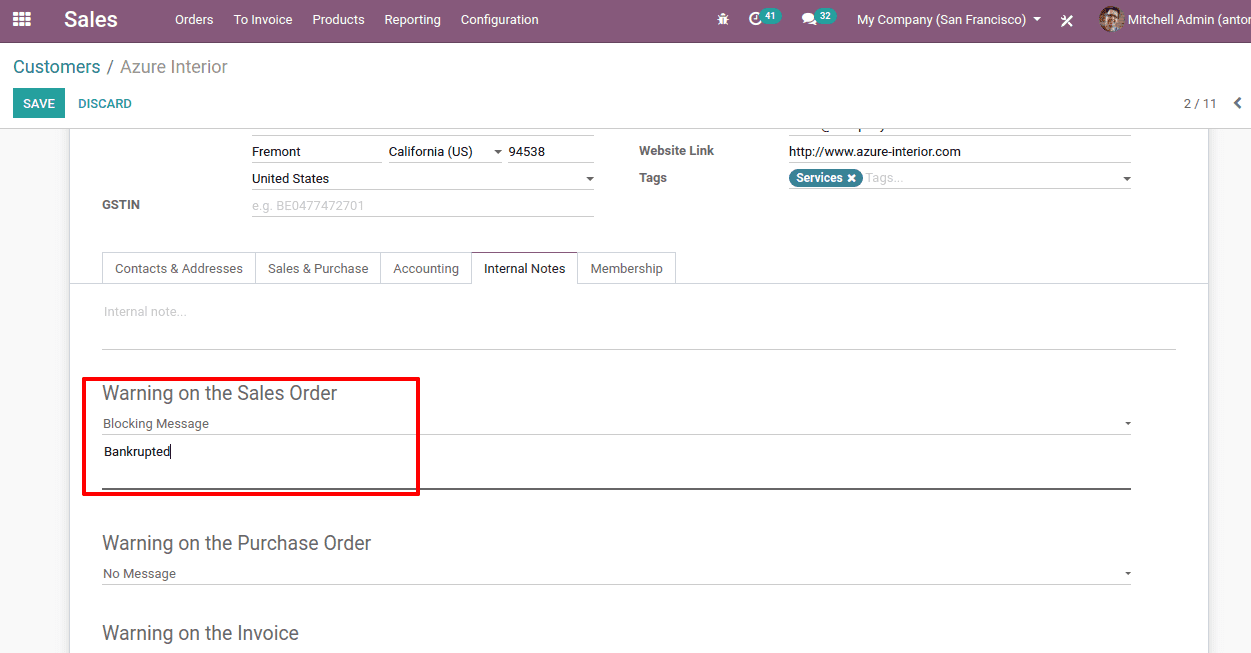
Task: Open the Configuration menu
Action: pyautogui.click(x=499, y=19)
